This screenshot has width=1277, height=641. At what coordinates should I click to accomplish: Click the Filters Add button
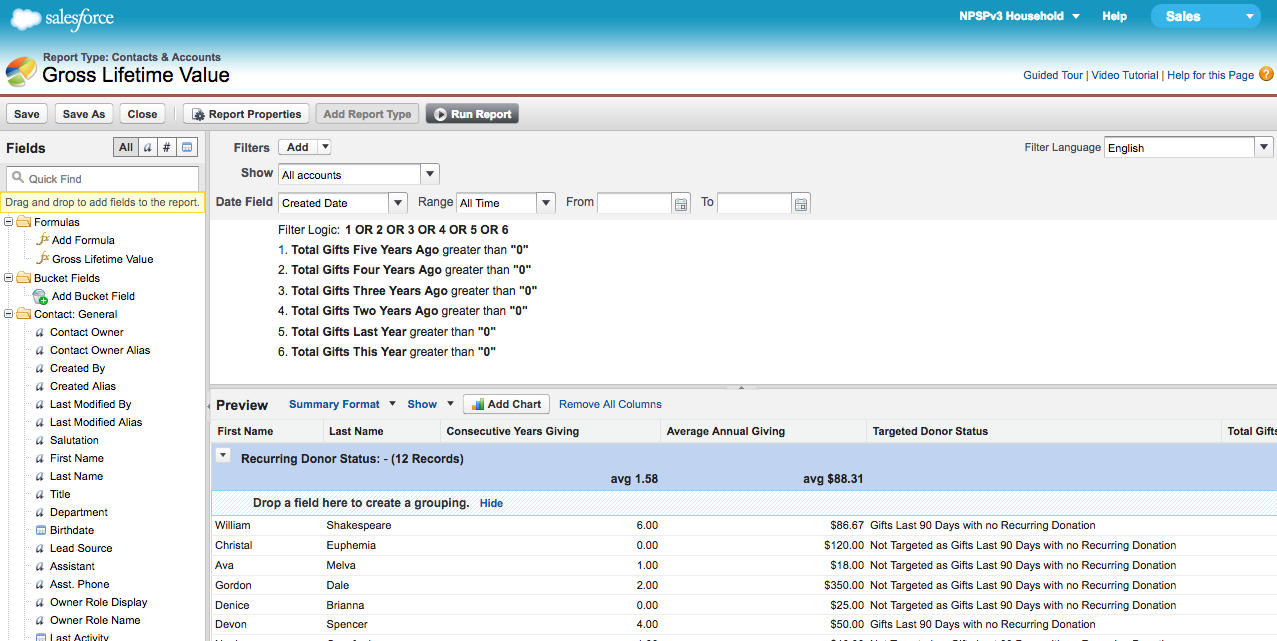297,147
